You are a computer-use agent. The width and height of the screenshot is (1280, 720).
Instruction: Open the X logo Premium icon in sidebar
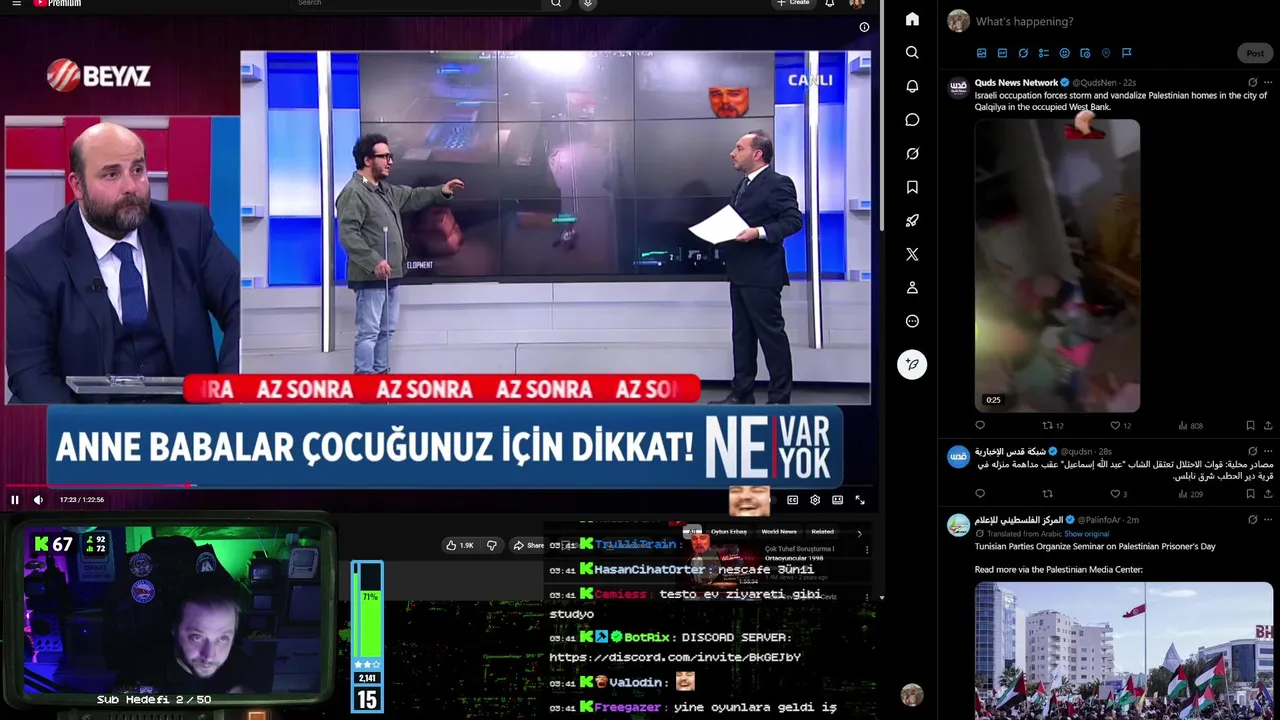point(912,255)
